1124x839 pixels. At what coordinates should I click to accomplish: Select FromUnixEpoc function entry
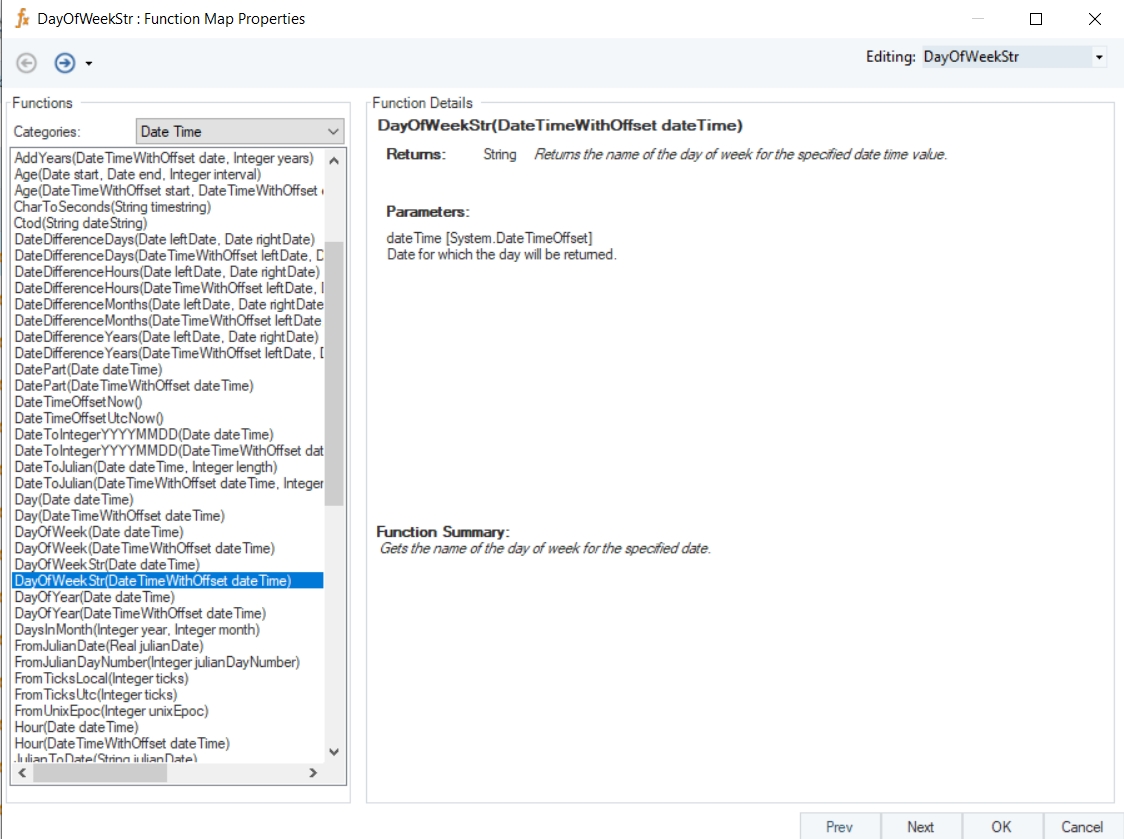pyautogui.click(x=111, y=711)
